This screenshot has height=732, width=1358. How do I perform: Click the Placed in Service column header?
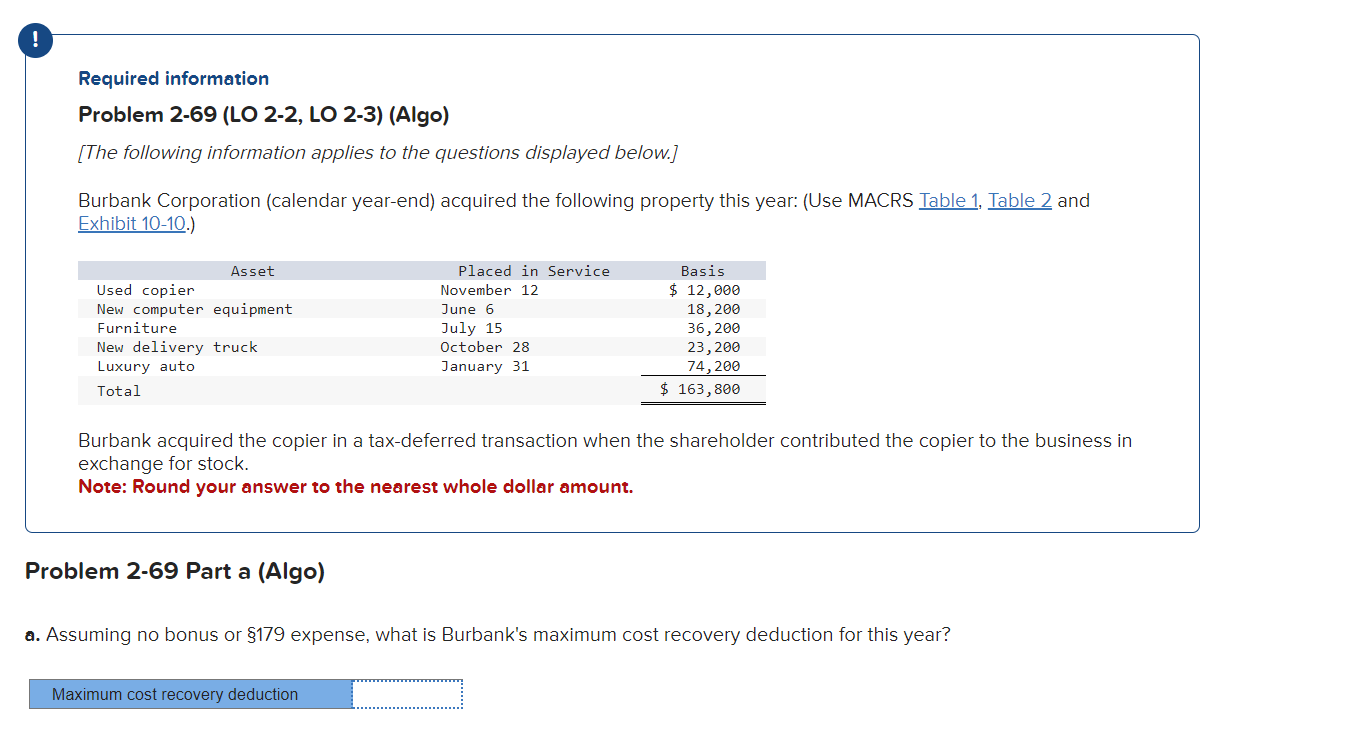[533, 270]
